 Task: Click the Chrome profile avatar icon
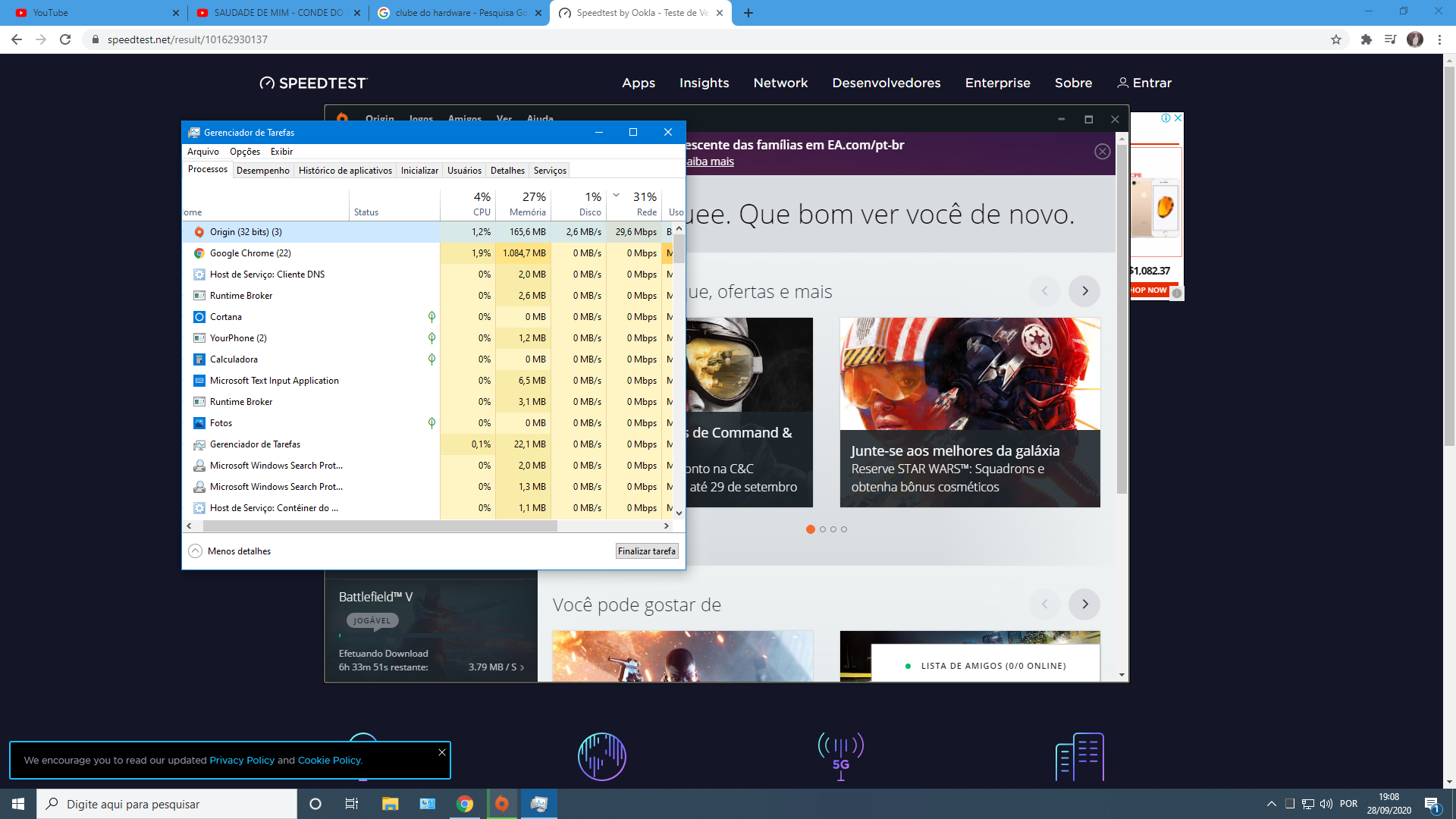pos(1415,39)
